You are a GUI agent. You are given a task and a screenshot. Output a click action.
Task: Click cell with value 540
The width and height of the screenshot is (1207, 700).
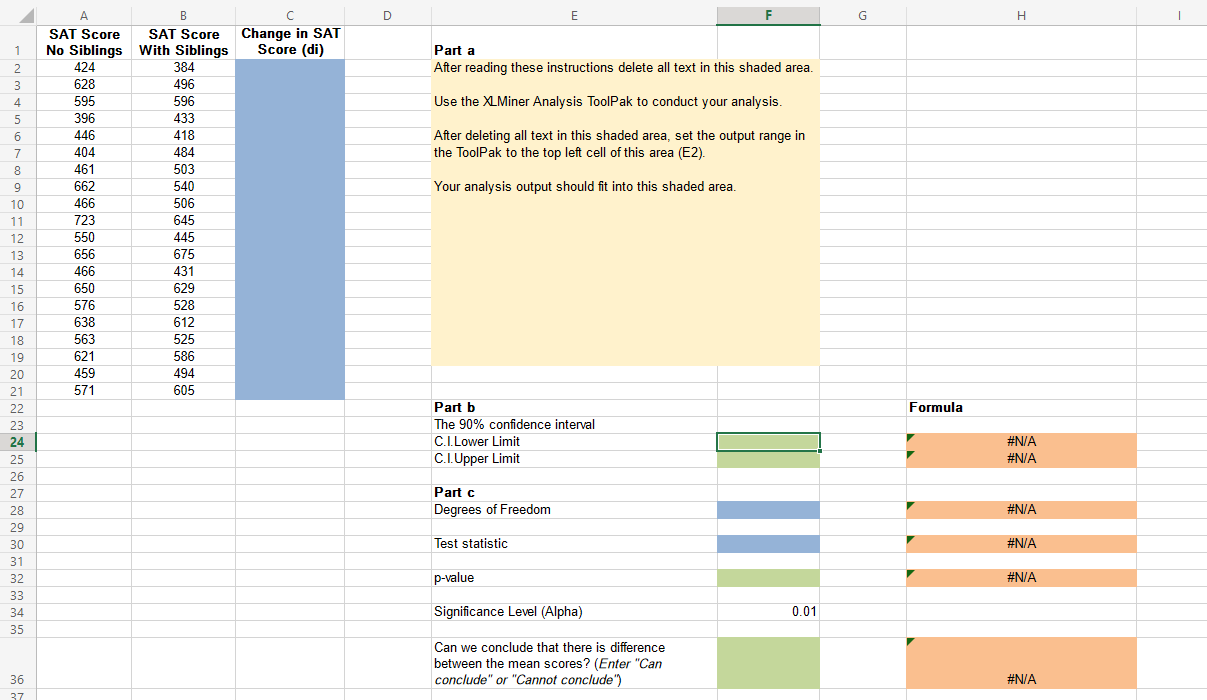(x=184, y=187)
